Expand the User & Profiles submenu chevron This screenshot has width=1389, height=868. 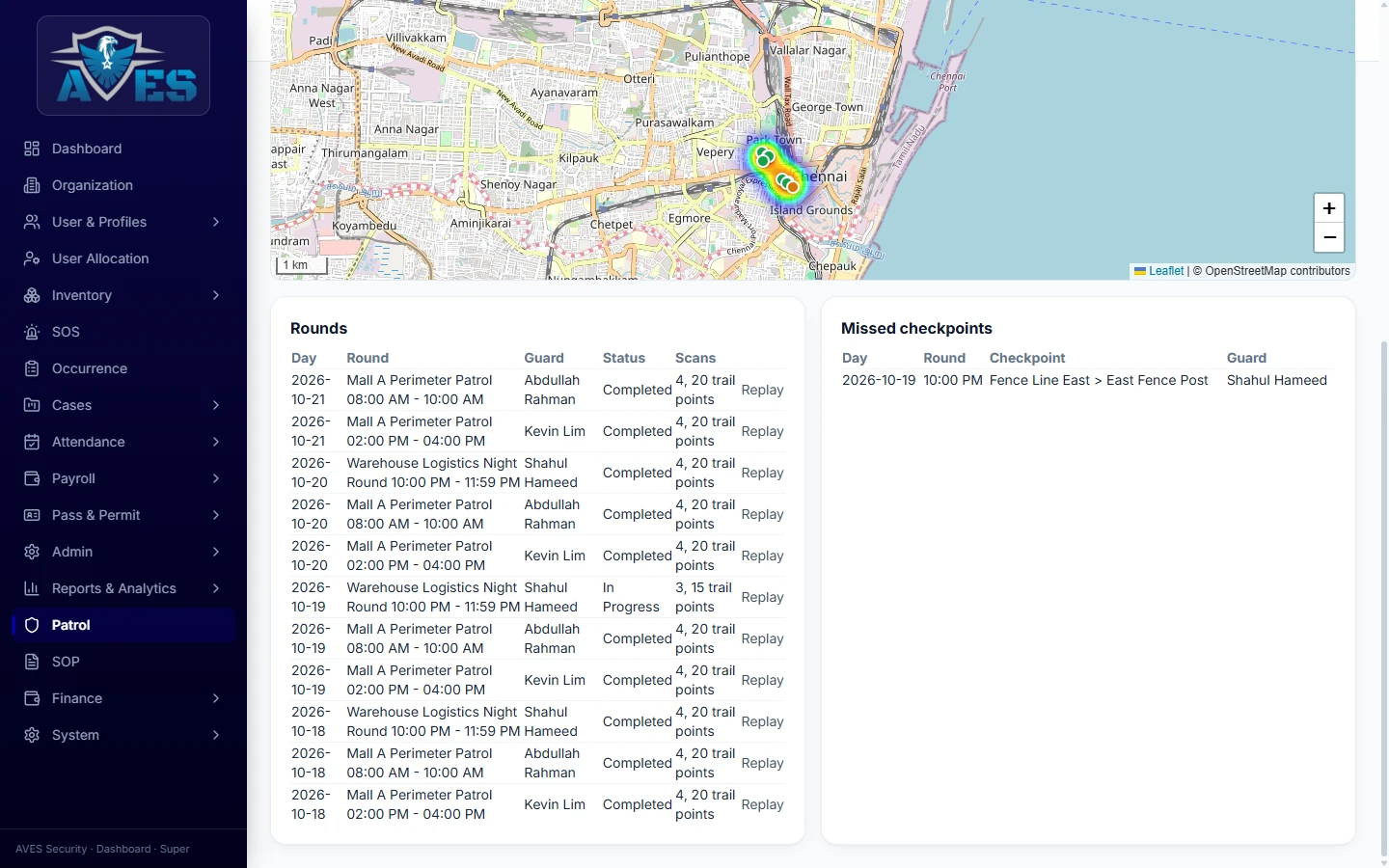216,222
